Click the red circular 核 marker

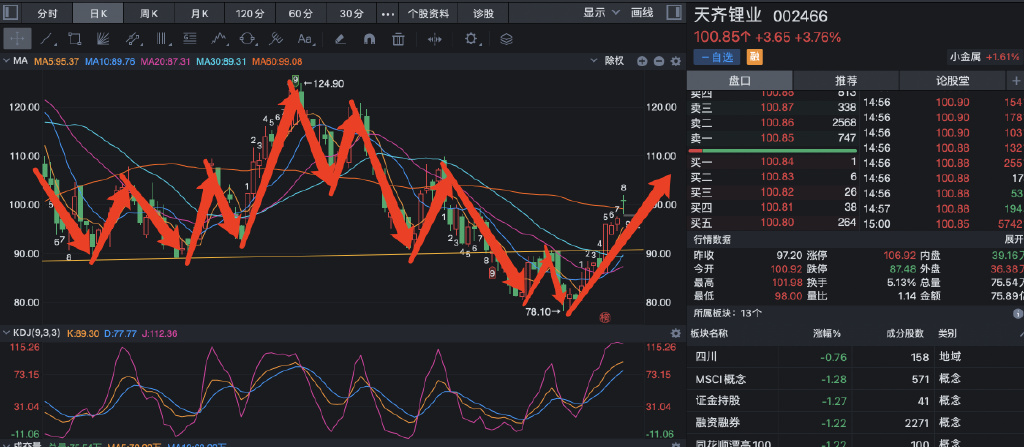[605, 318]
